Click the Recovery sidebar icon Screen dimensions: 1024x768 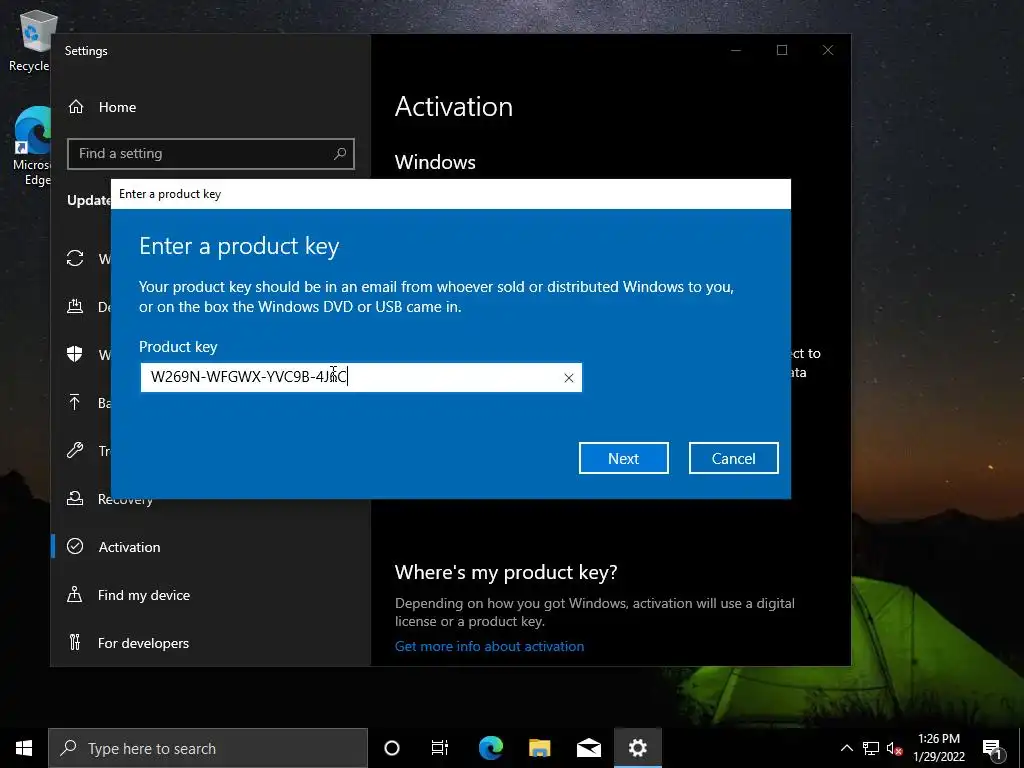click(x=75, y=498)
